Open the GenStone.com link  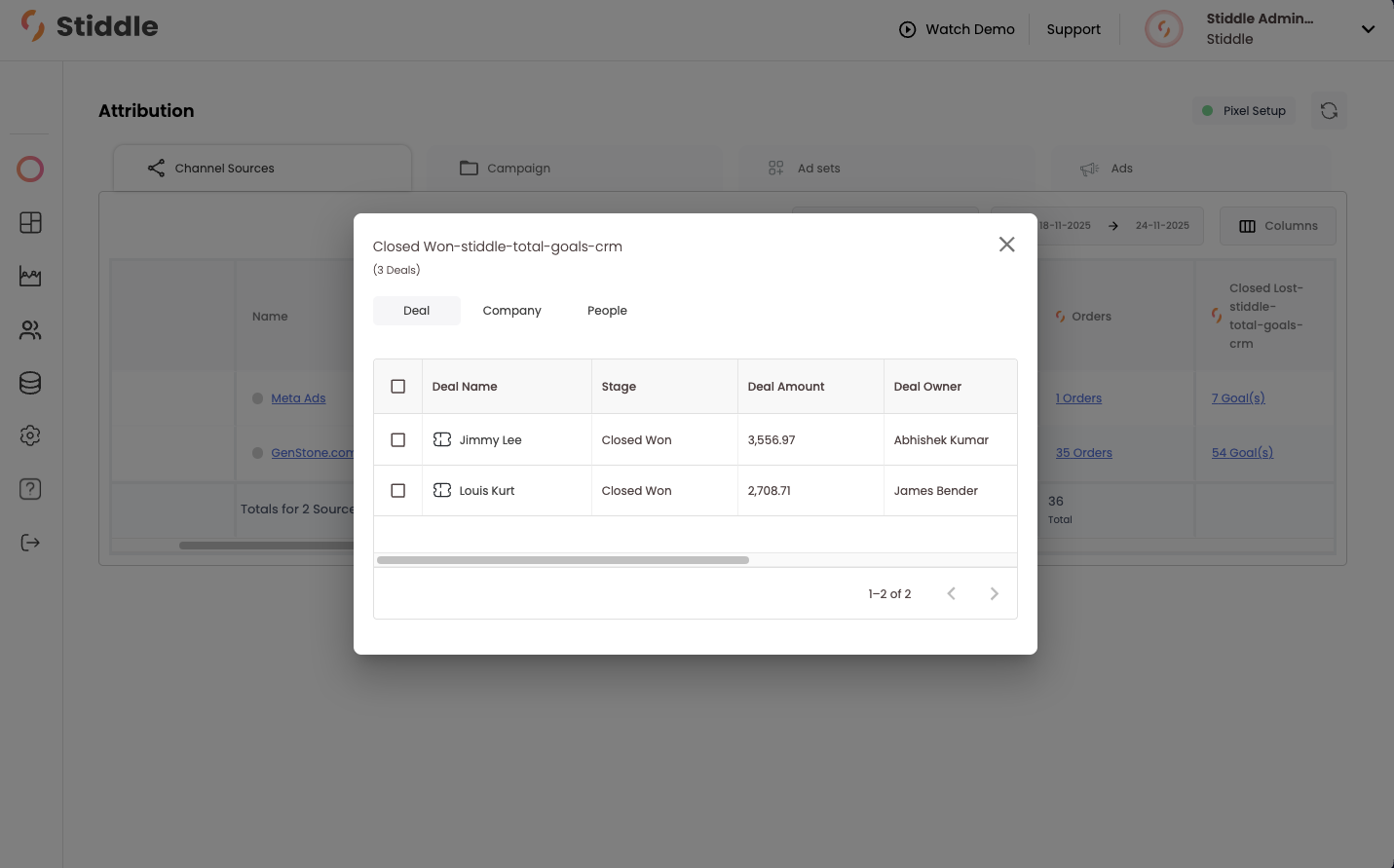click(312, 453)
